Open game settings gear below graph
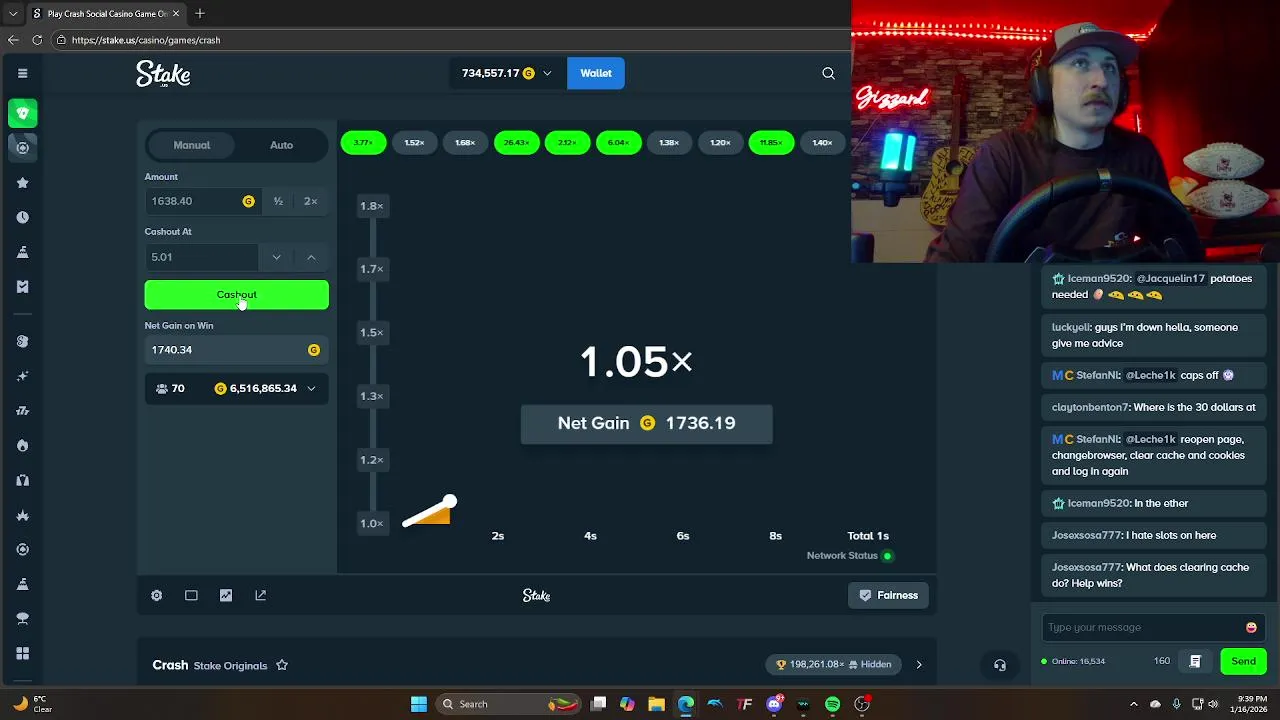1280x720 pixels. click(x=156, y=595)
